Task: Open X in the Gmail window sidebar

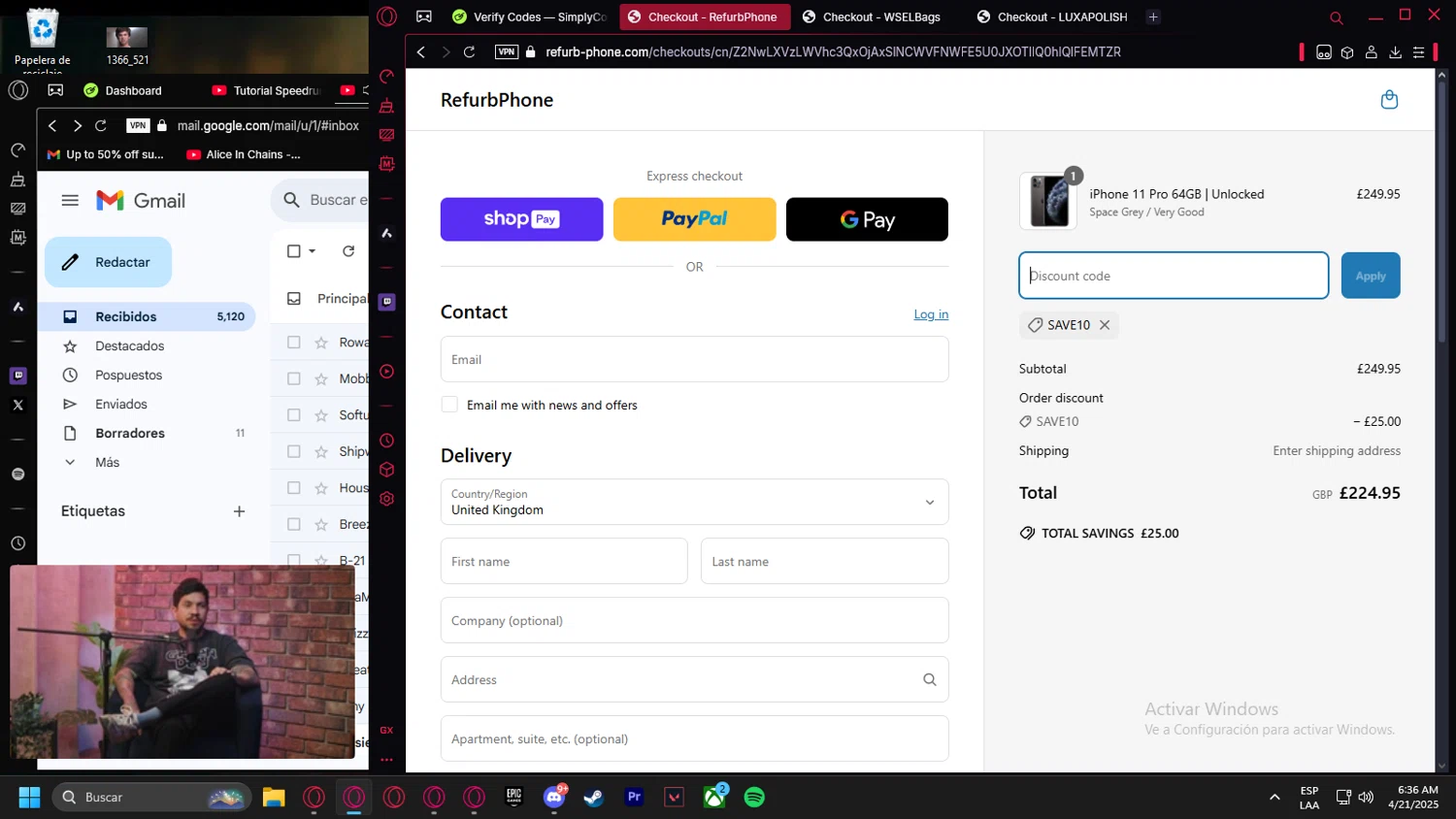Action: (17, 406)
